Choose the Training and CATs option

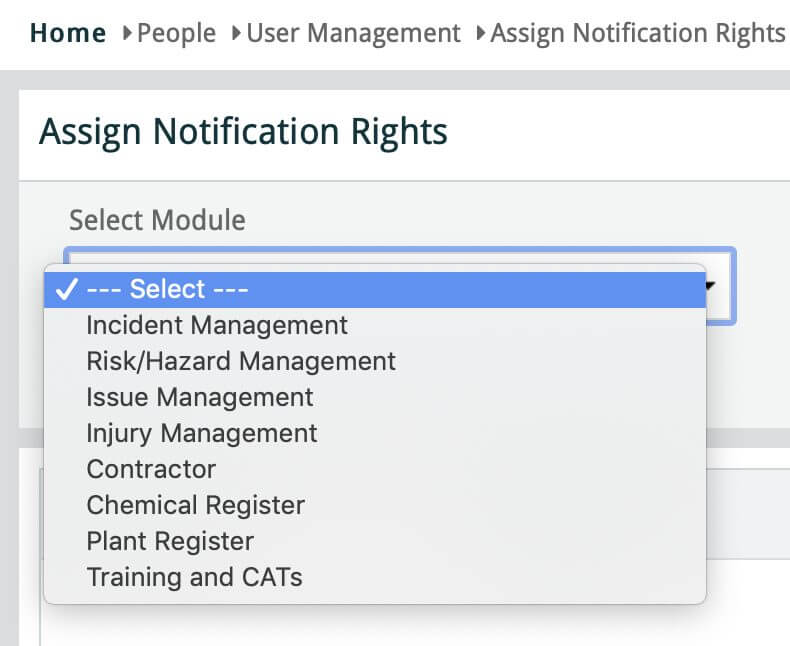(194, 577)
